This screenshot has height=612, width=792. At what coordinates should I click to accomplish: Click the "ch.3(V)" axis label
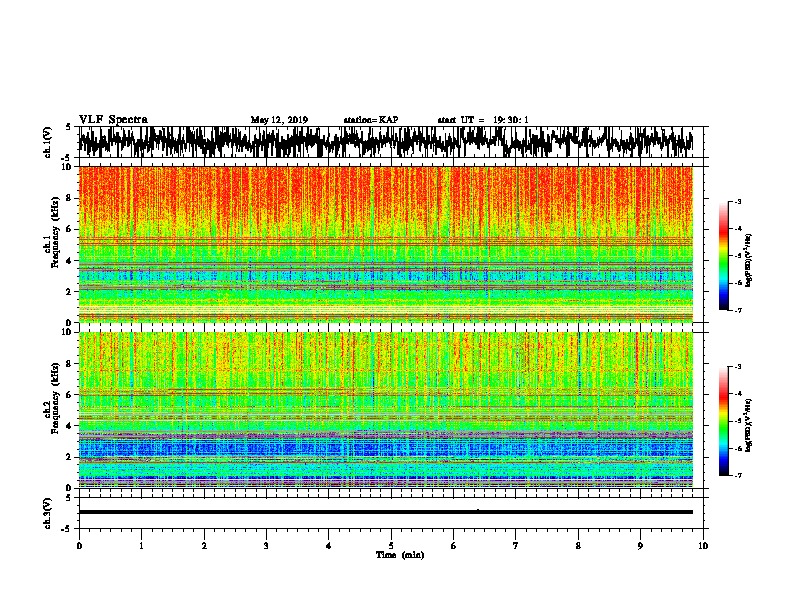48,514
